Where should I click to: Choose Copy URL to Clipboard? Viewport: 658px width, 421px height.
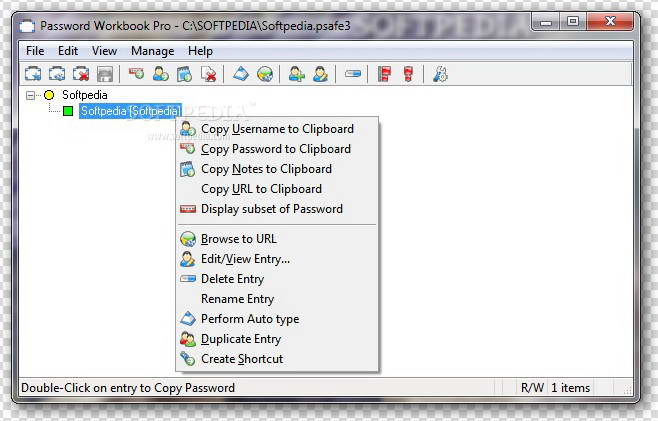click(277, 189)
